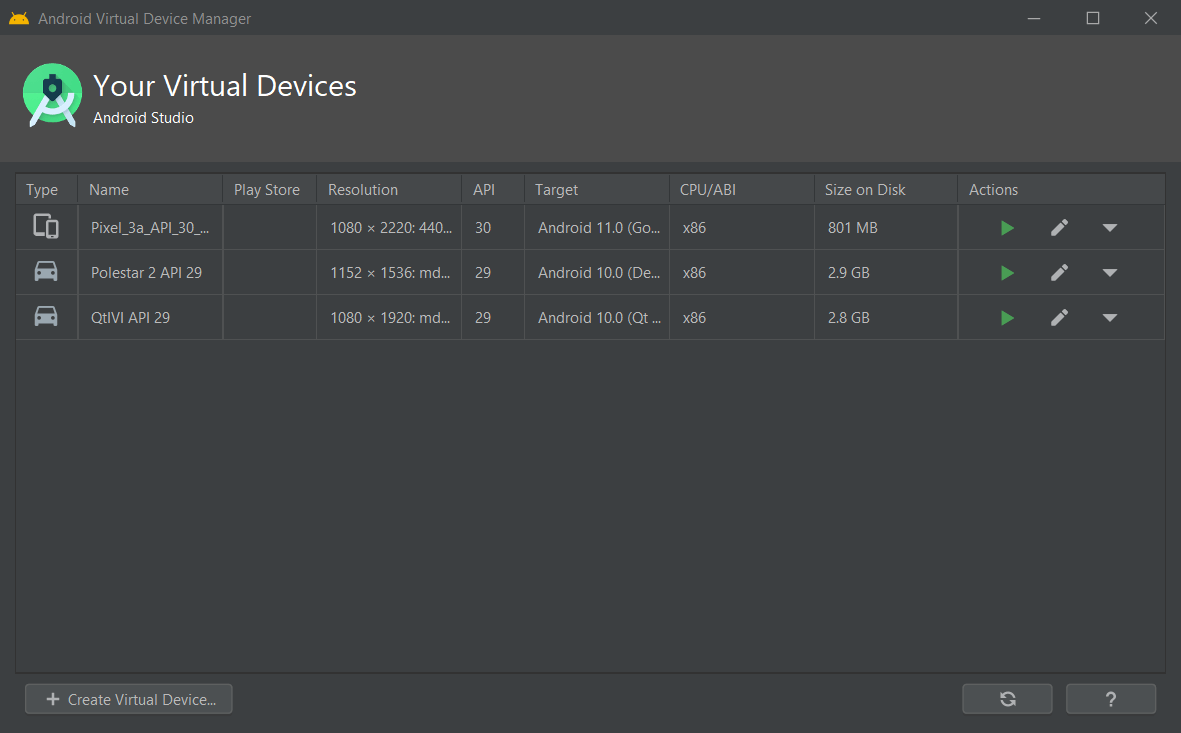Select the Android 11.0 target cell

coord(598,228)
